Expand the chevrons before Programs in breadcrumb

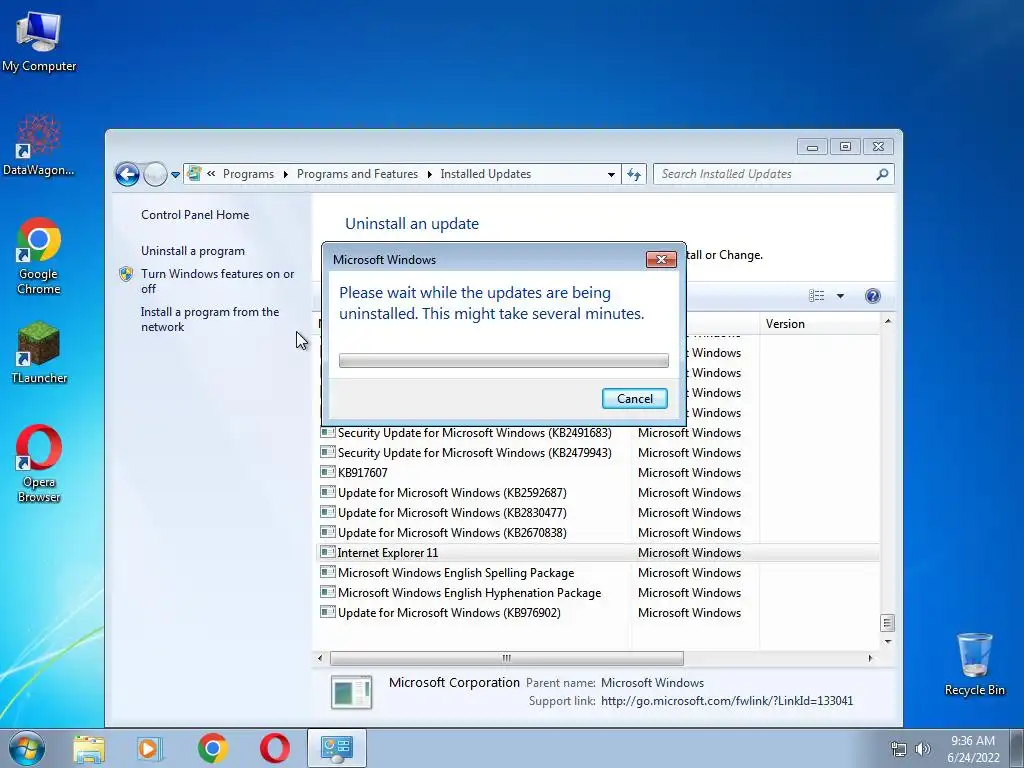point(211,174)
